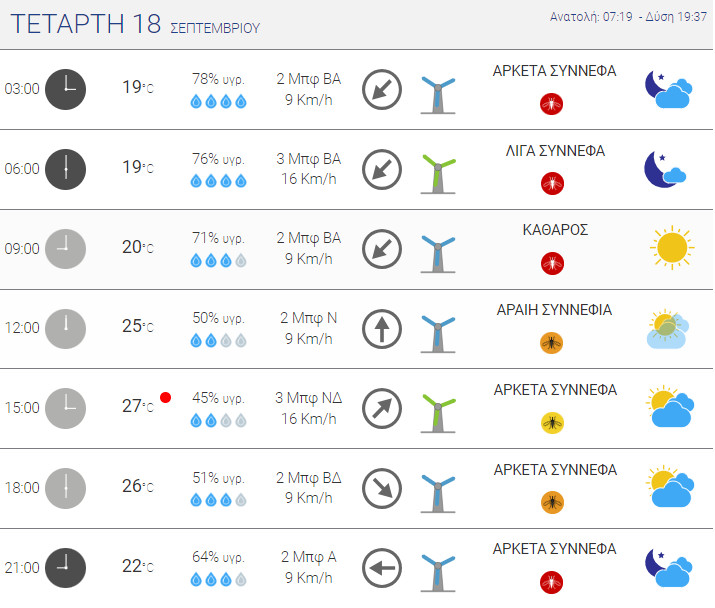Click the partly cloudy sun icon at 12:00
The width and height of the screenshot is (715, 608).
pos(668,329)
